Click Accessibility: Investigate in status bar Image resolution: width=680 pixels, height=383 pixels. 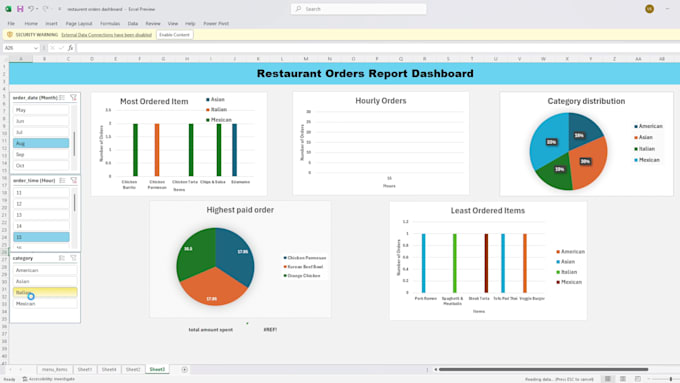click(49, 379)
